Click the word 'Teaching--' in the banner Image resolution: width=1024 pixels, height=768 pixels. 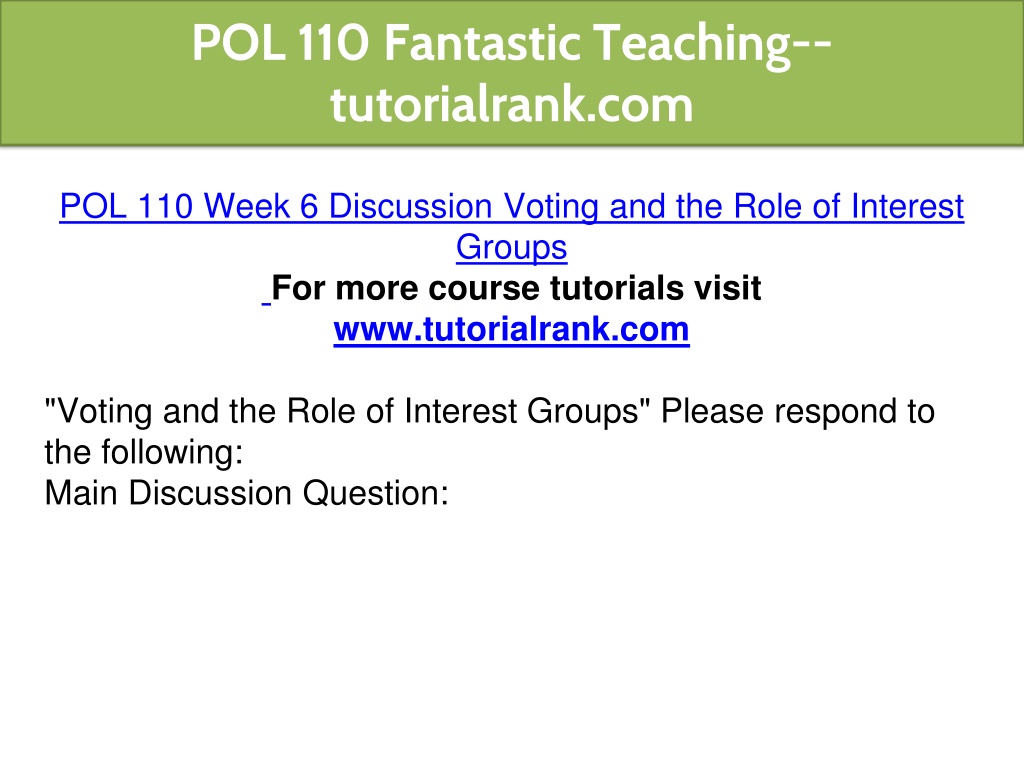pyautogui.click(x=712, y=44)
